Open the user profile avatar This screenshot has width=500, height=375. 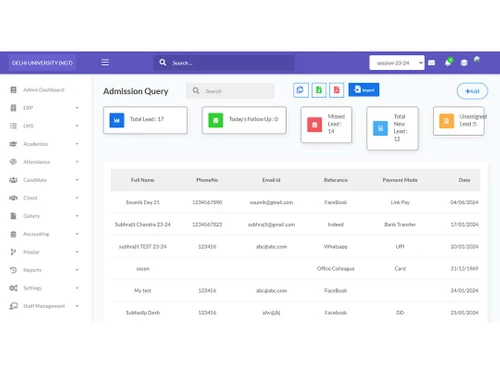click(x=477, y=60)
